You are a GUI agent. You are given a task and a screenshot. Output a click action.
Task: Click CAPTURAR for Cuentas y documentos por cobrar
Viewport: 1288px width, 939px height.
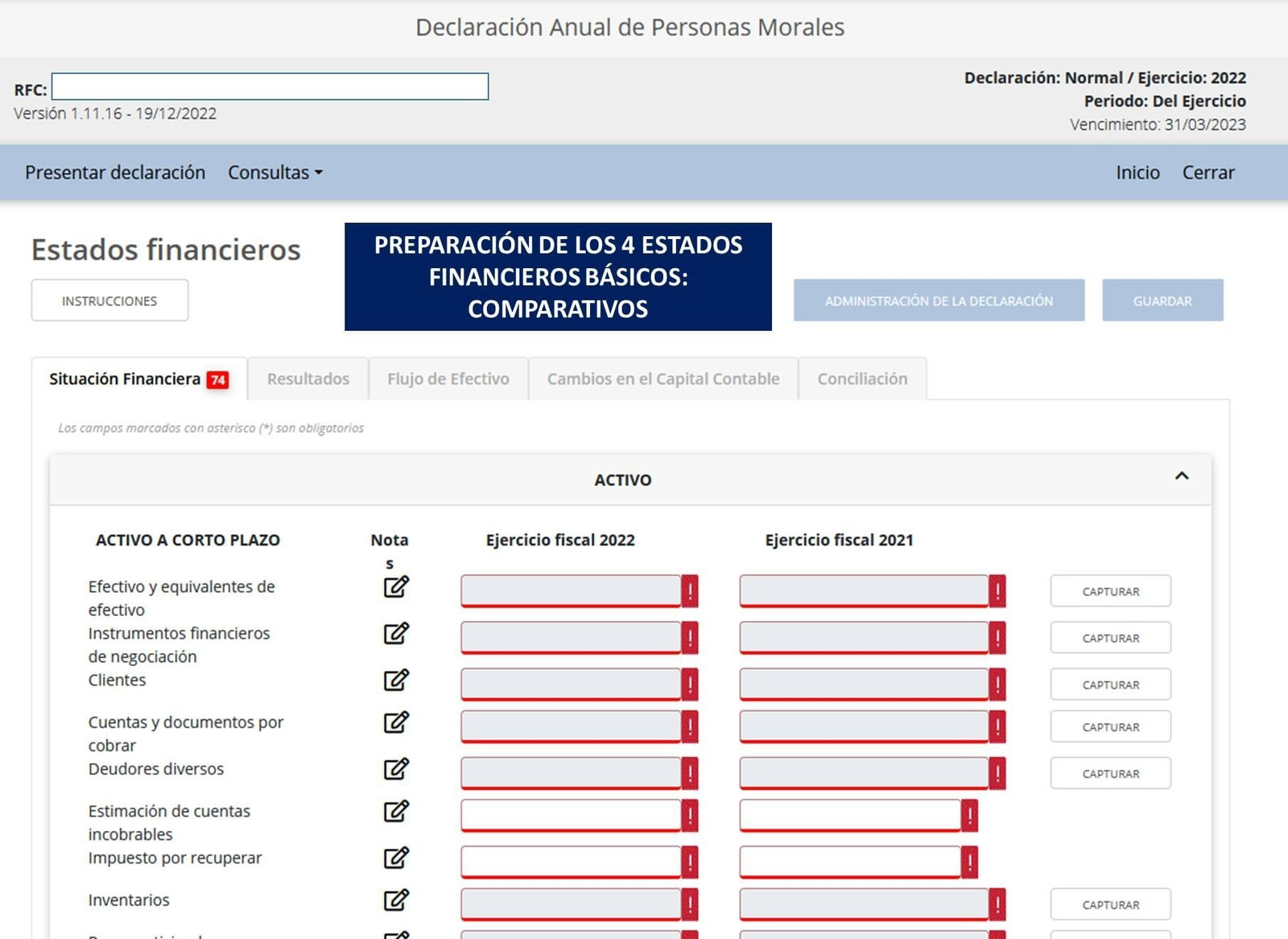coord(1110,726)
